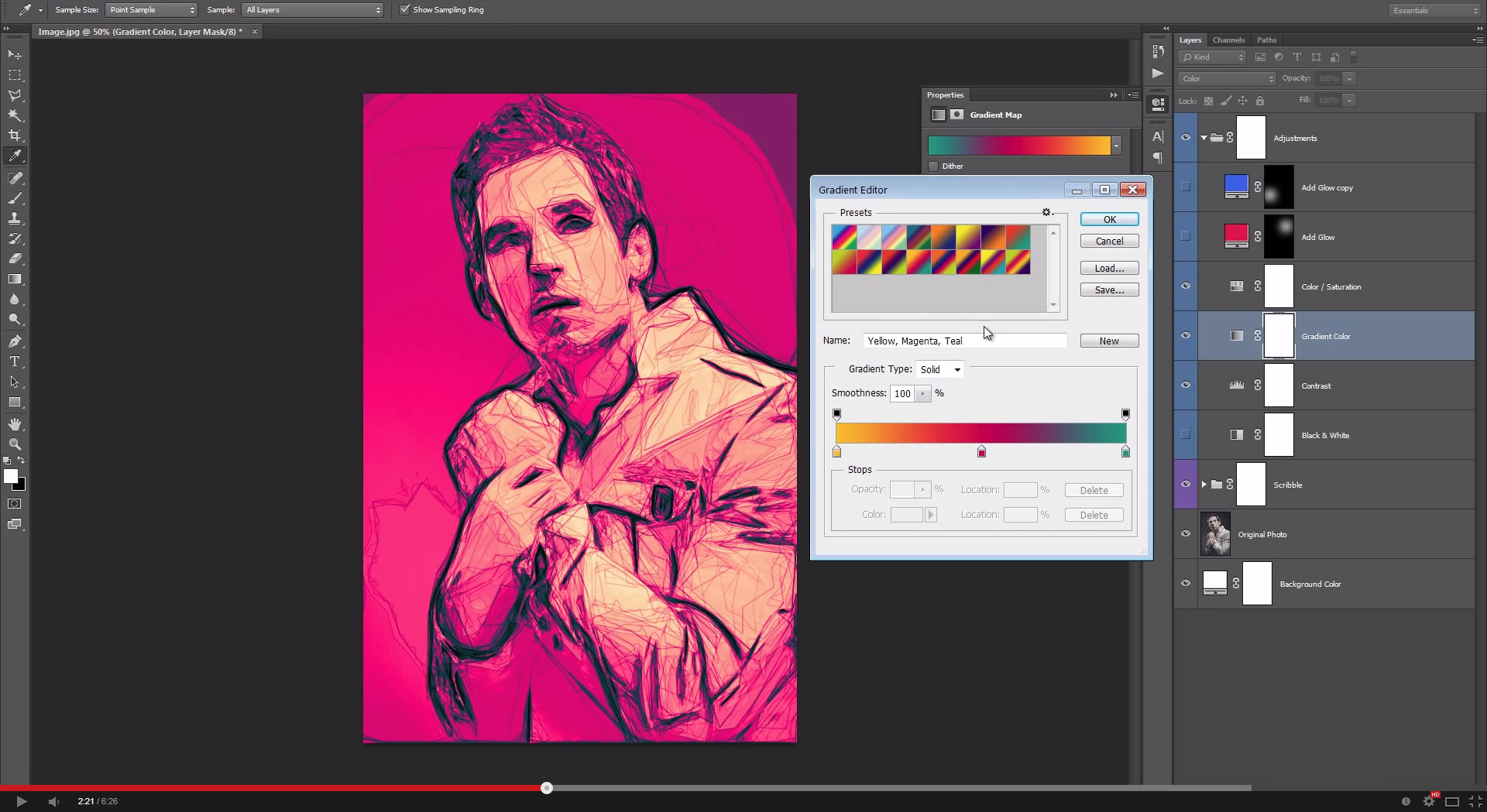Click the New gradient button

1109,341
